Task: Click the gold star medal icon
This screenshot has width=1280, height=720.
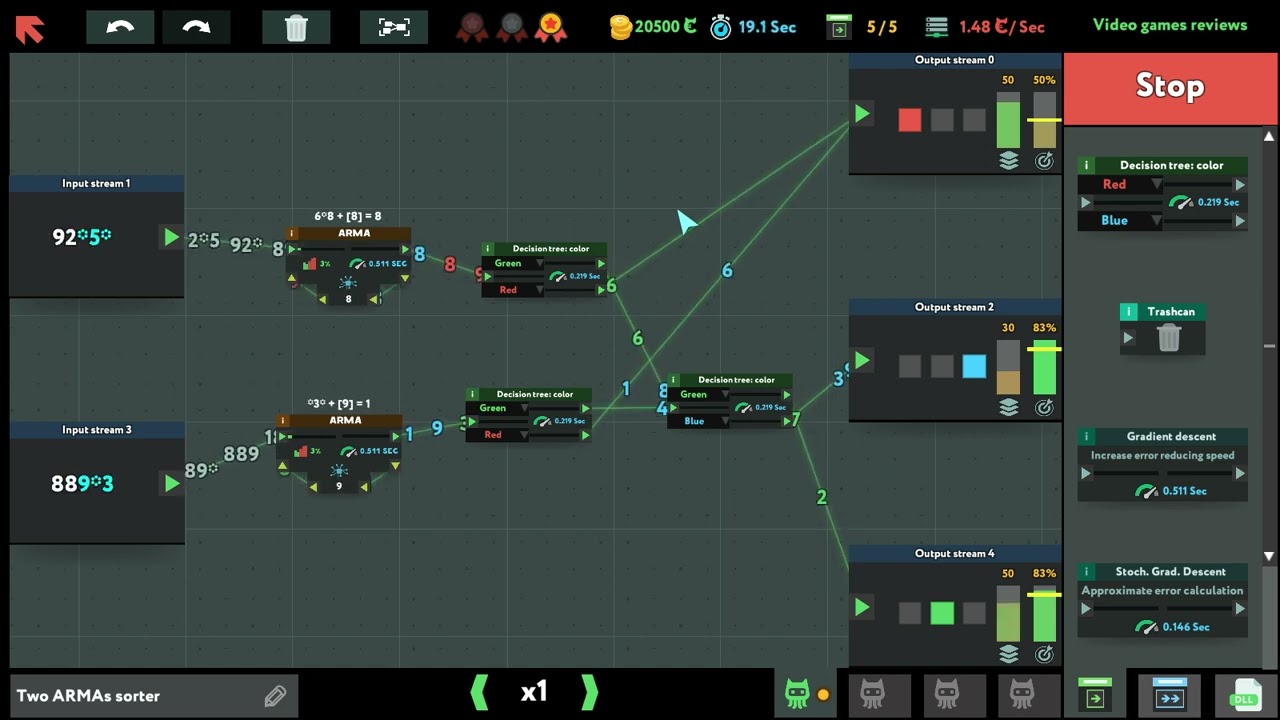Action: [x=550, y=27]
